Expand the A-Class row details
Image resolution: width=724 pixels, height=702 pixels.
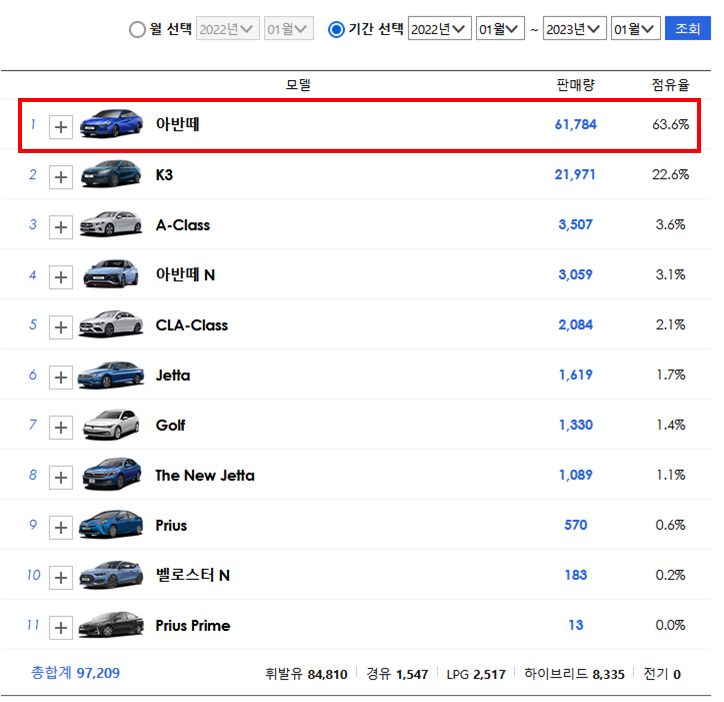click(x=61, y=227)
